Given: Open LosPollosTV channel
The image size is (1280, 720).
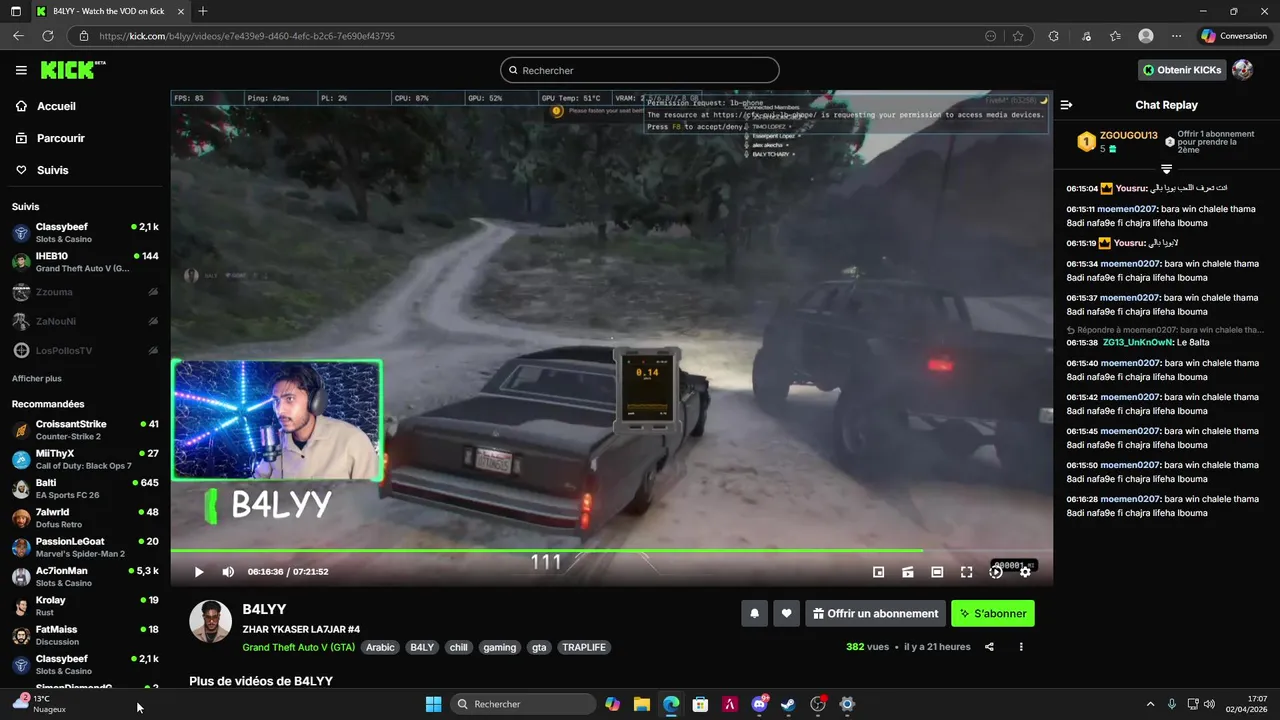Looking at the screenshot, I should pyautogui.click(x=85, y=351).
